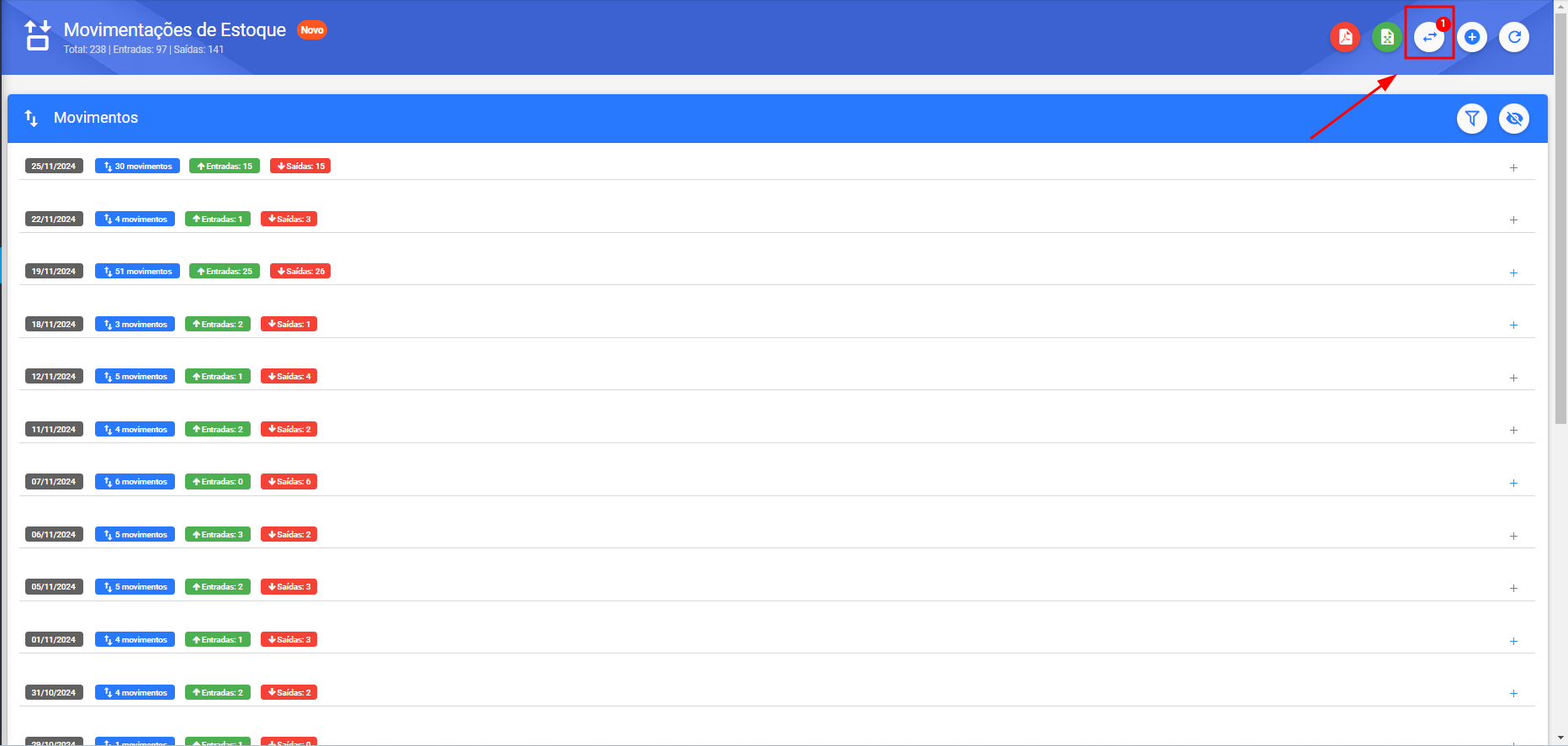
Task: Click the Saídas: 6 red badge
Action: tap(289, 481)
